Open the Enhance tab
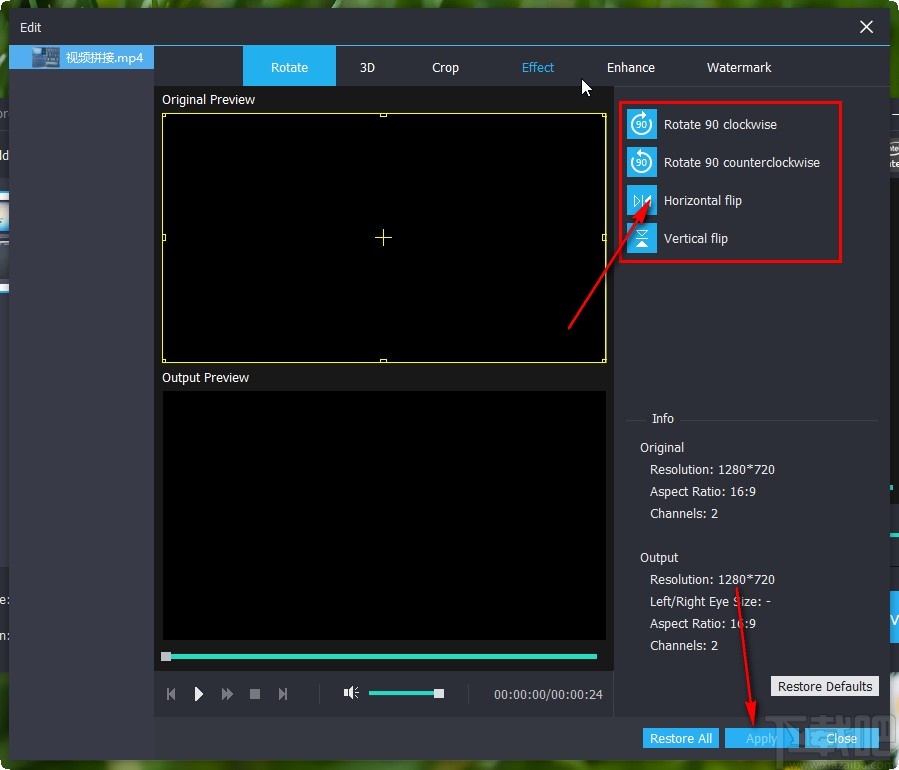 coord(631,67)
